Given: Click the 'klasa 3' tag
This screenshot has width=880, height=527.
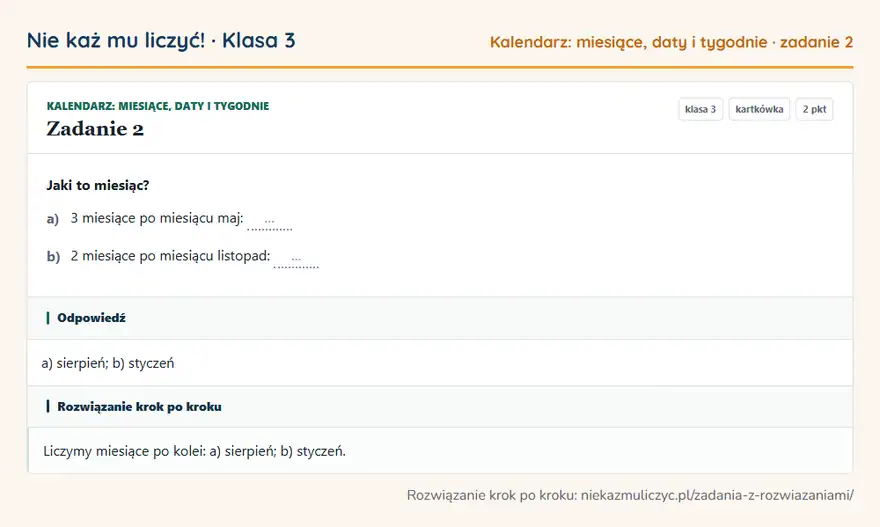Looking at the screenshot, I should tap(700, 109).
